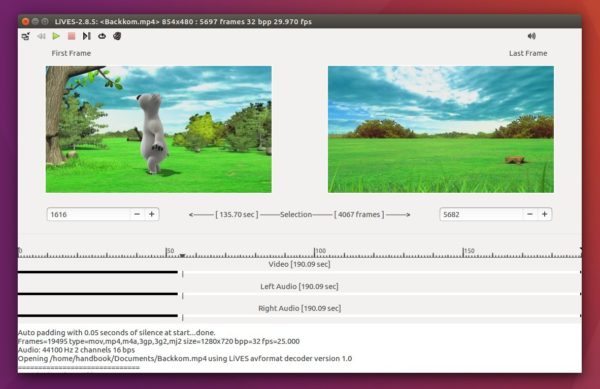Click the First Frame bear preview image
This screenshot has width=600, height=389.
(x=159, y=129)
